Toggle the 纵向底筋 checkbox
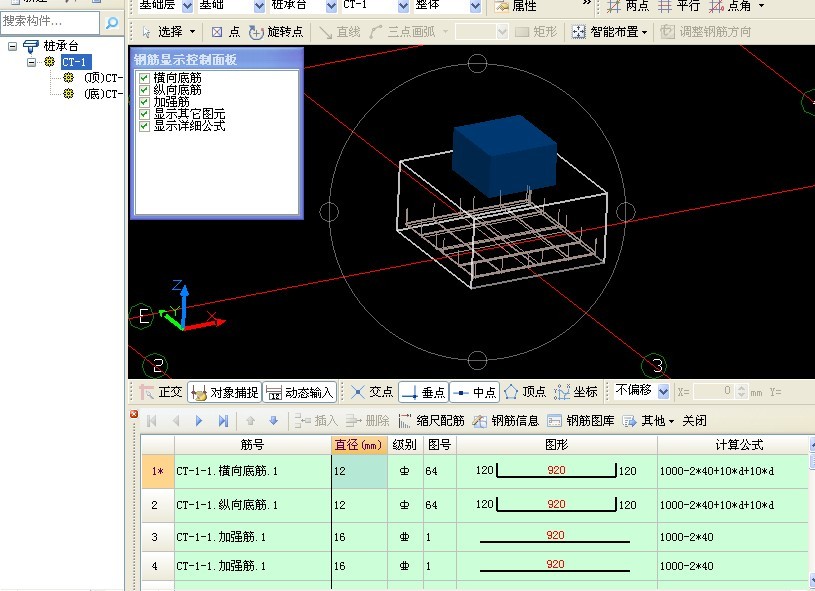This screenshot has height=591, width=815. point(144,90)
